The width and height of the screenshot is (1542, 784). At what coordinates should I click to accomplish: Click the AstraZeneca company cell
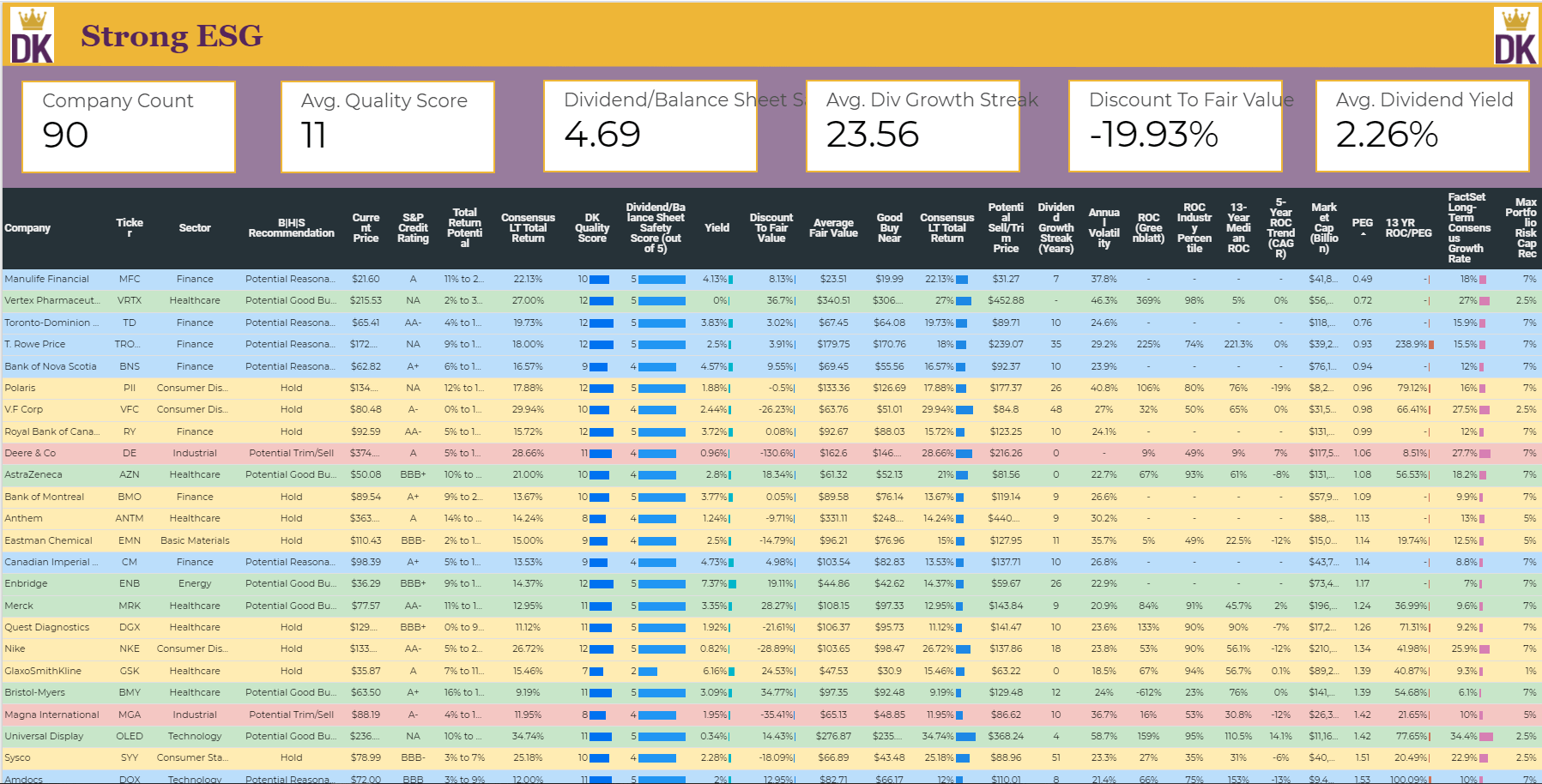coord(33,475)
